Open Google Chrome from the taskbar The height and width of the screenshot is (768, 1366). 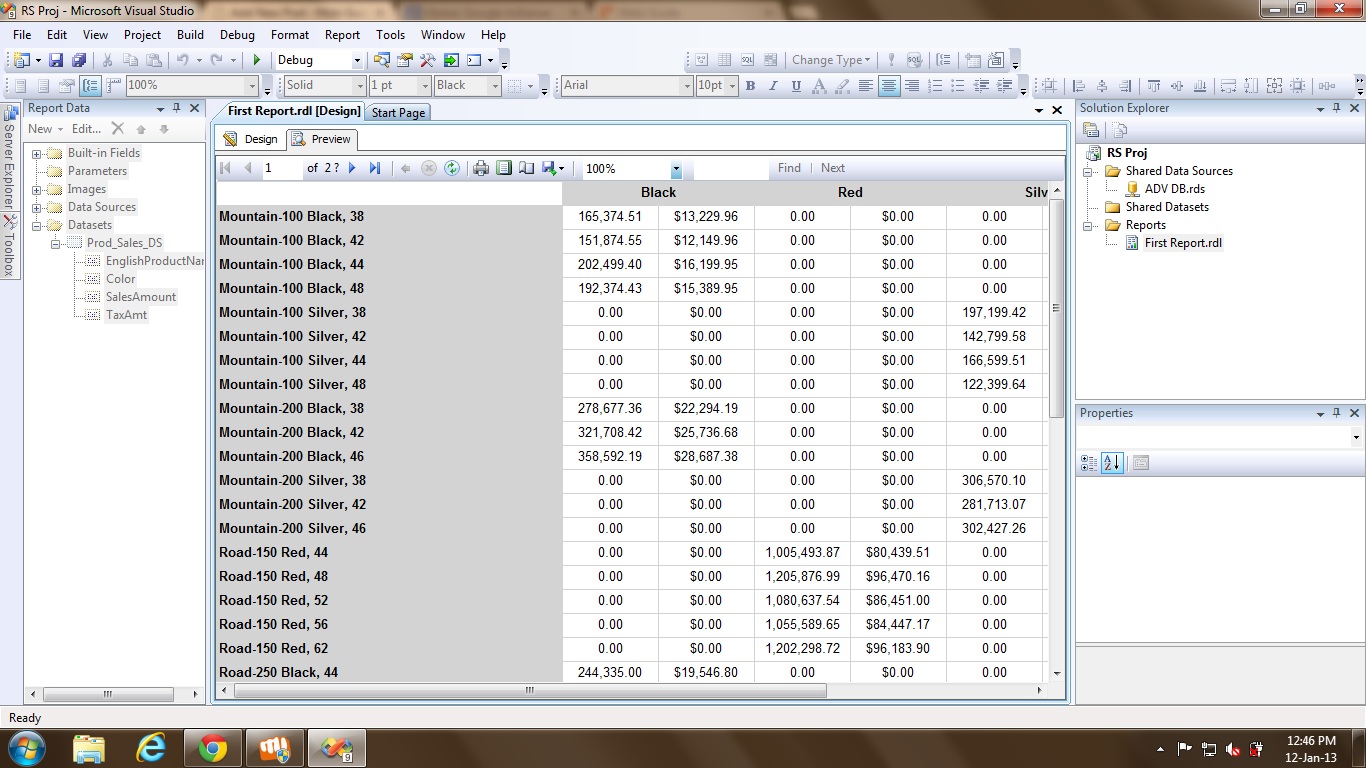click(212, 748)
